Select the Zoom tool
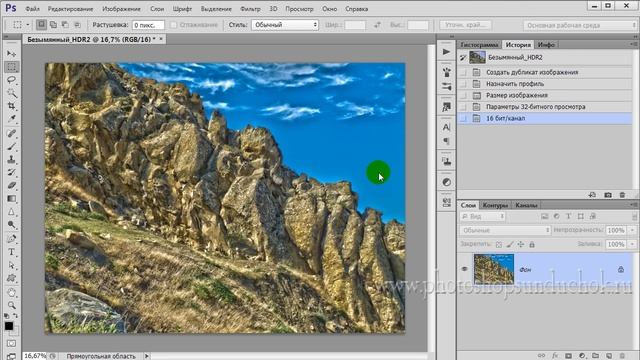This screenshot has width=640, height=360. coord(11,305)
